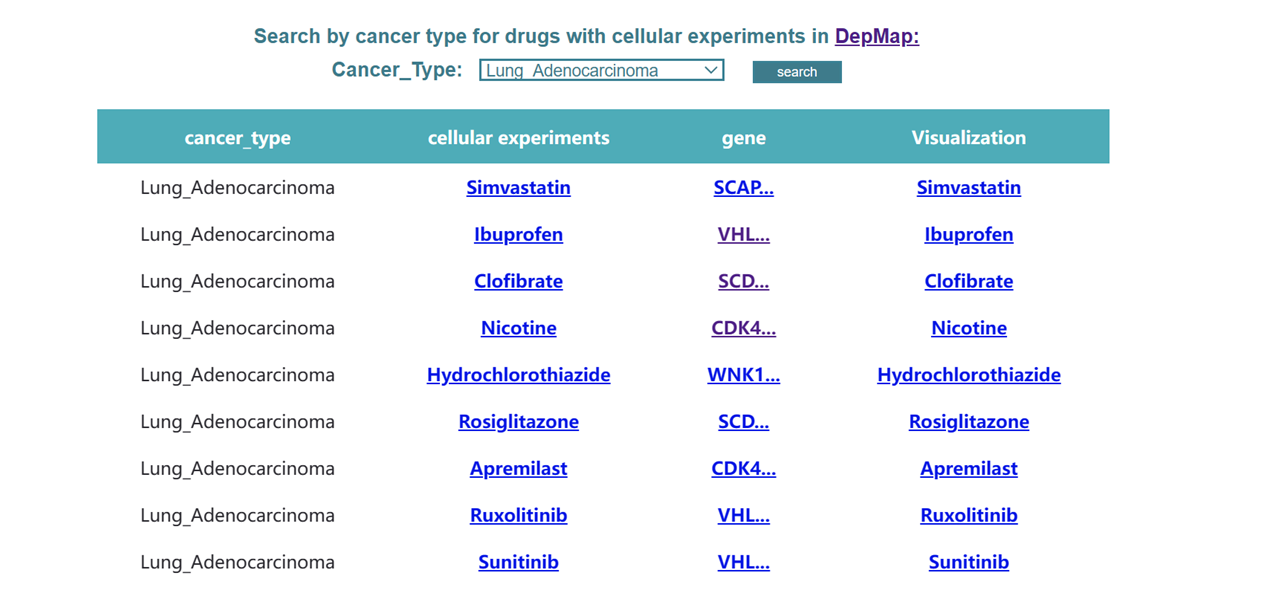
Task: Click VHL... gene link in Ibuprofen row
Action: (x=744, y=234)
